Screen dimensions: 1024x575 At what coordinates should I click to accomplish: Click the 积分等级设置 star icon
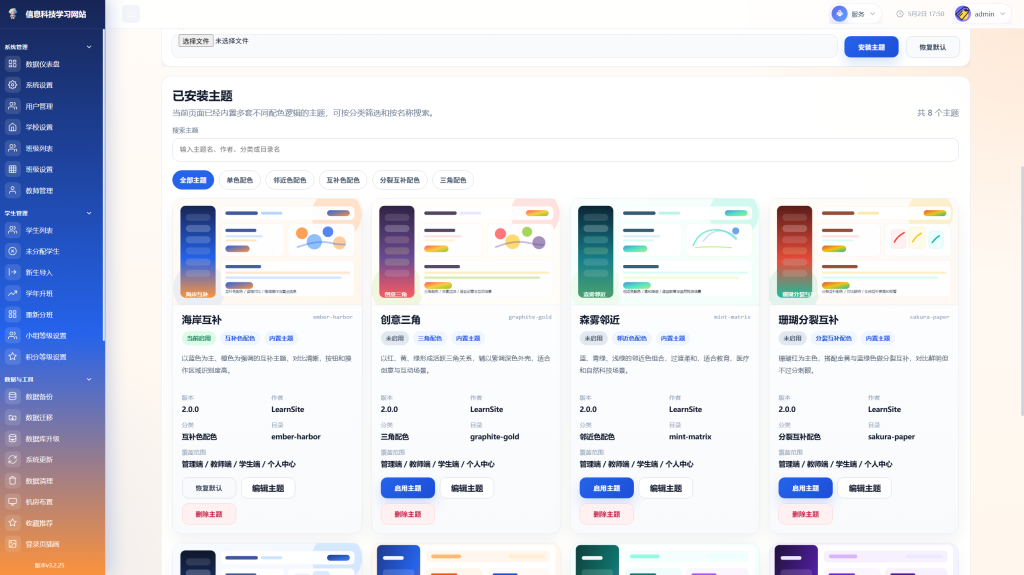[12, 357]
